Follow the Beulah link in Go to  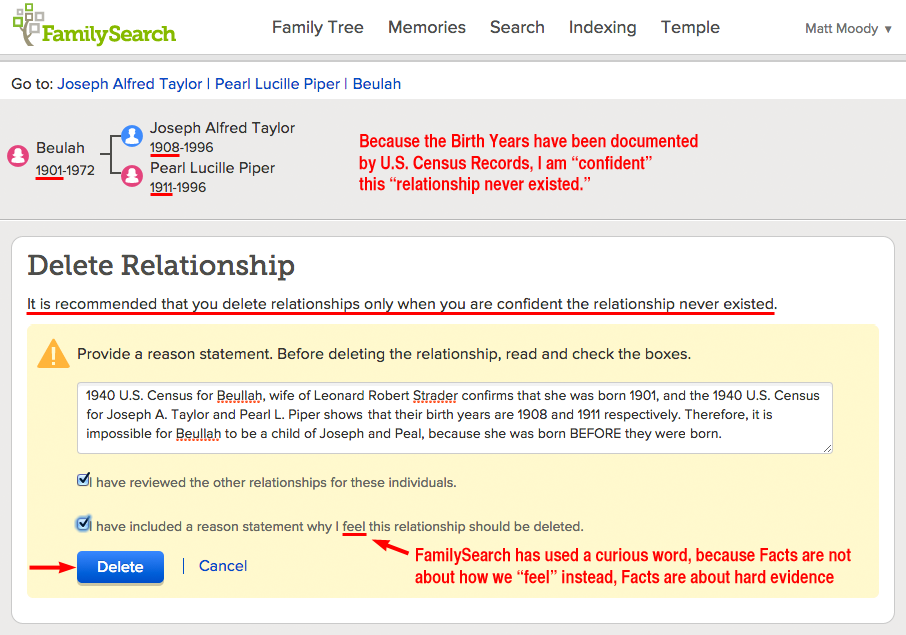click(377, 84)
